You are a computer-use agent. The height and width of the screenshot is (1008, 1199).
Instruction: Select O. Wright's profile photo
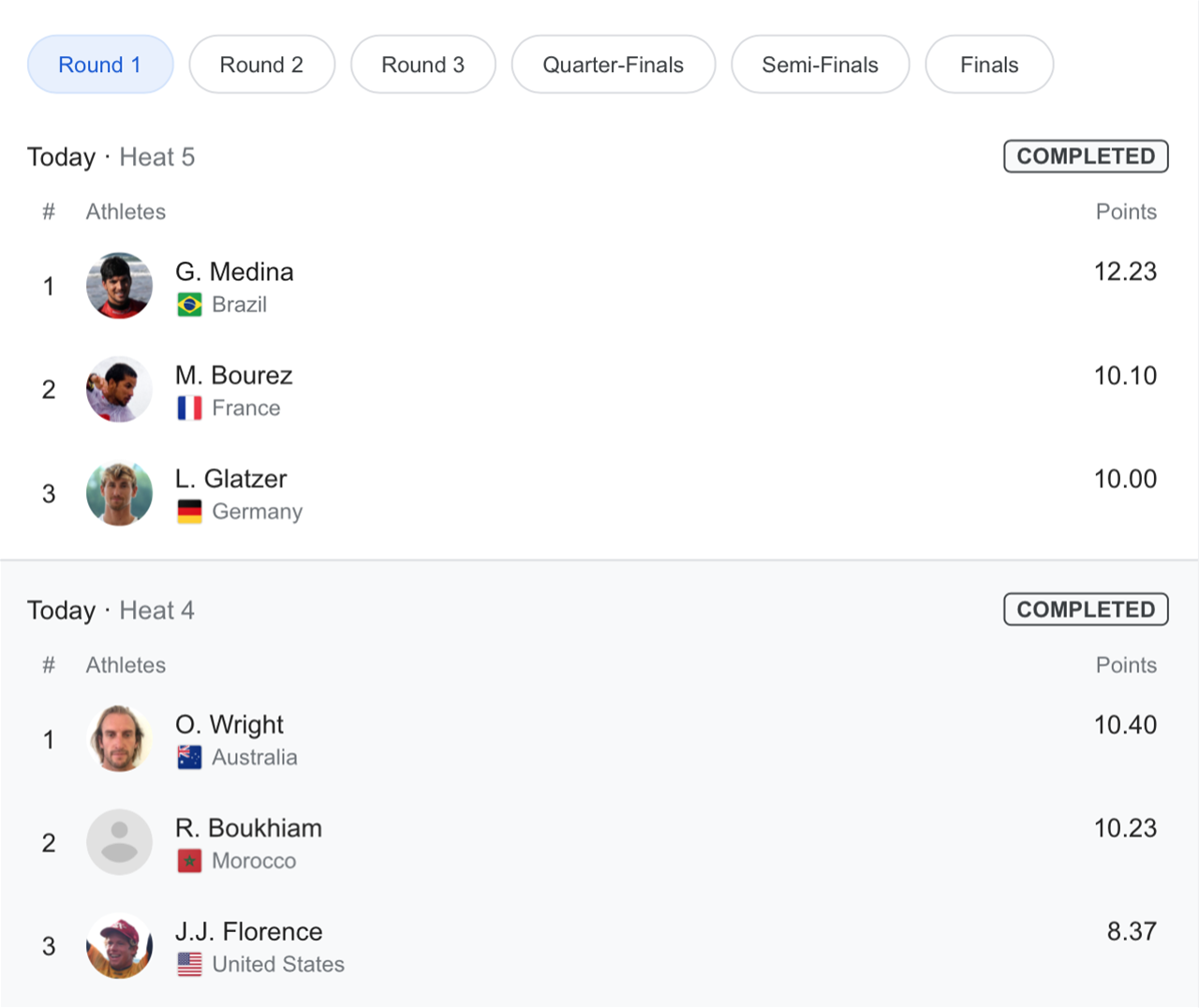[119, 739]
